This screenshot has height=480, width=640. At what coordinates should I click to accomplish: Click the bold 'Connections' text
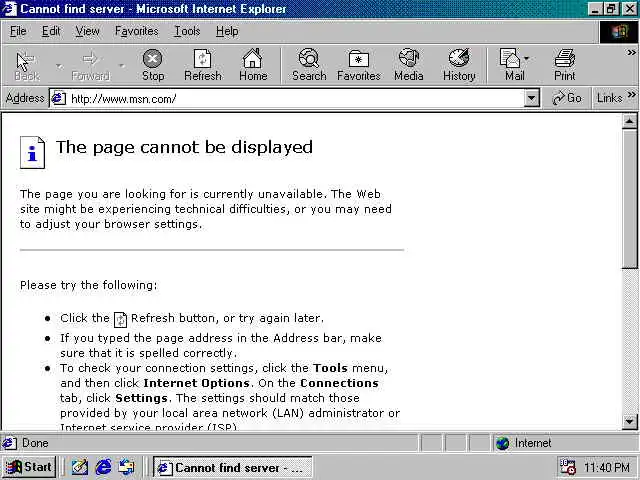[339, 383]
